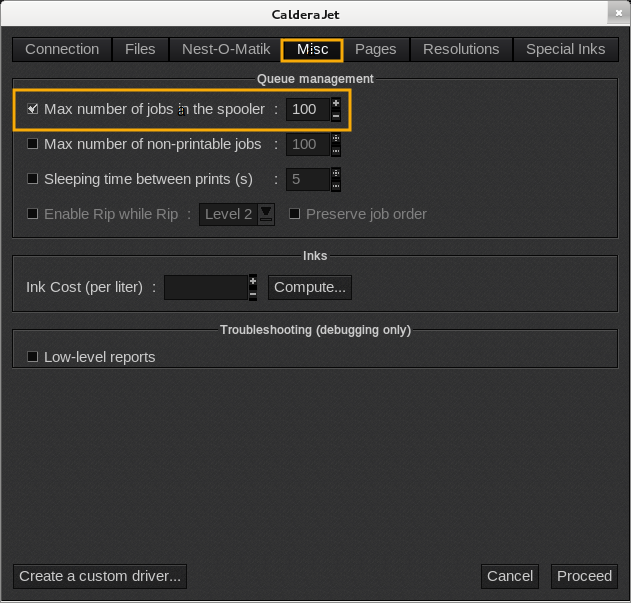Click the Ink Cost input field
The width and height of the screenshot is (631, 603).
pos(205,288)
